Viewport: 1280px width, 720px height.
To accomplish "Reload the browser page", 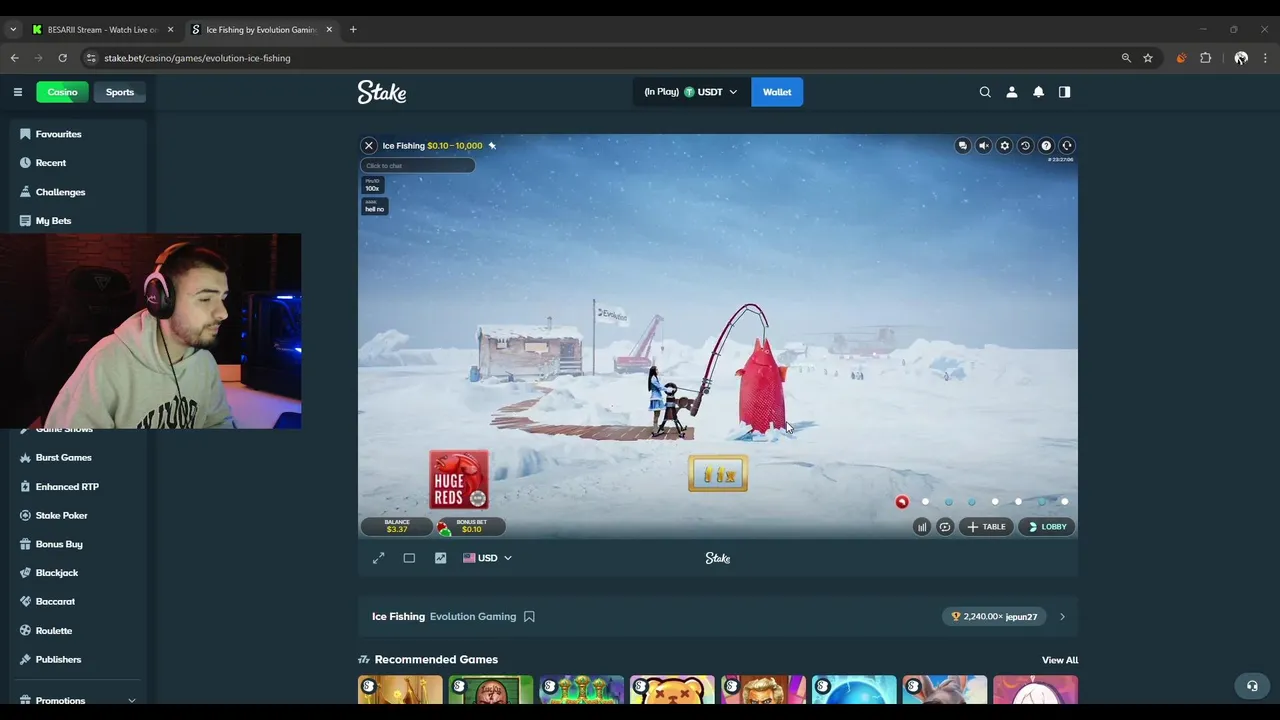I will click(62, 58).
